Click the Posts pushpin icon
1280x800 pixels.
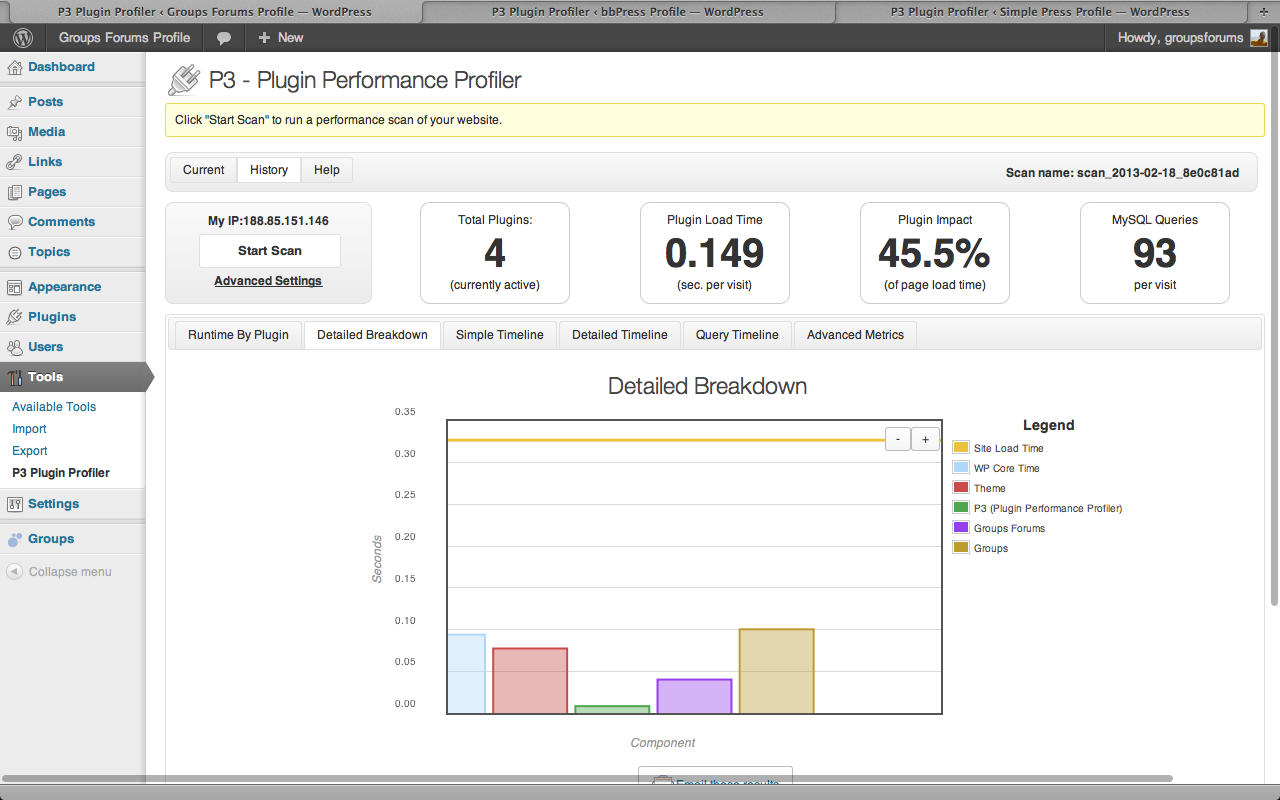tap(15, 102)
